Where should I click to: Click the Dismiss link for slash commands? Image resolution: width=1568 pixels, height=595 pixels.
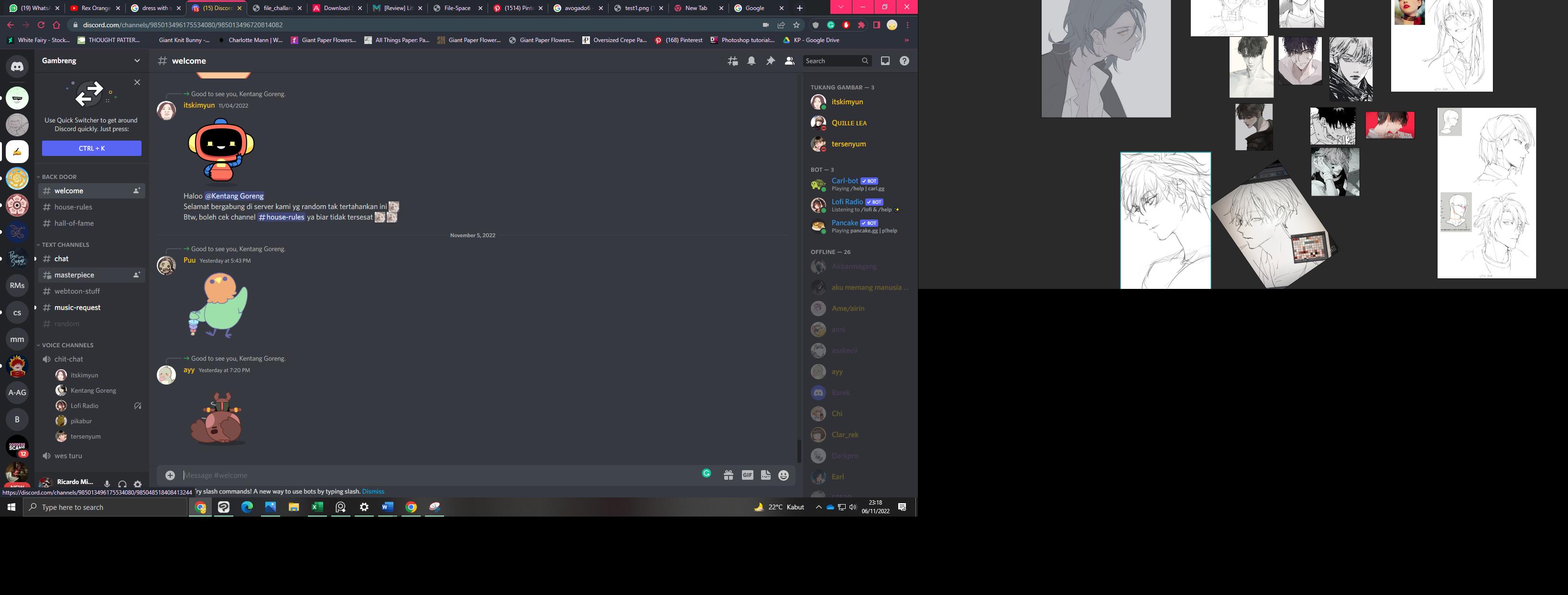pos(373,492)
